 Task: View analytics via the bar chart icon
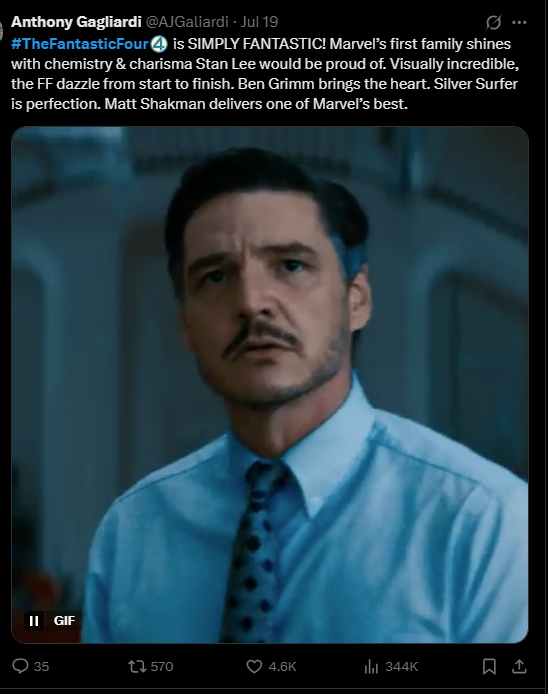pyautogui.click(x=371, y=666)
